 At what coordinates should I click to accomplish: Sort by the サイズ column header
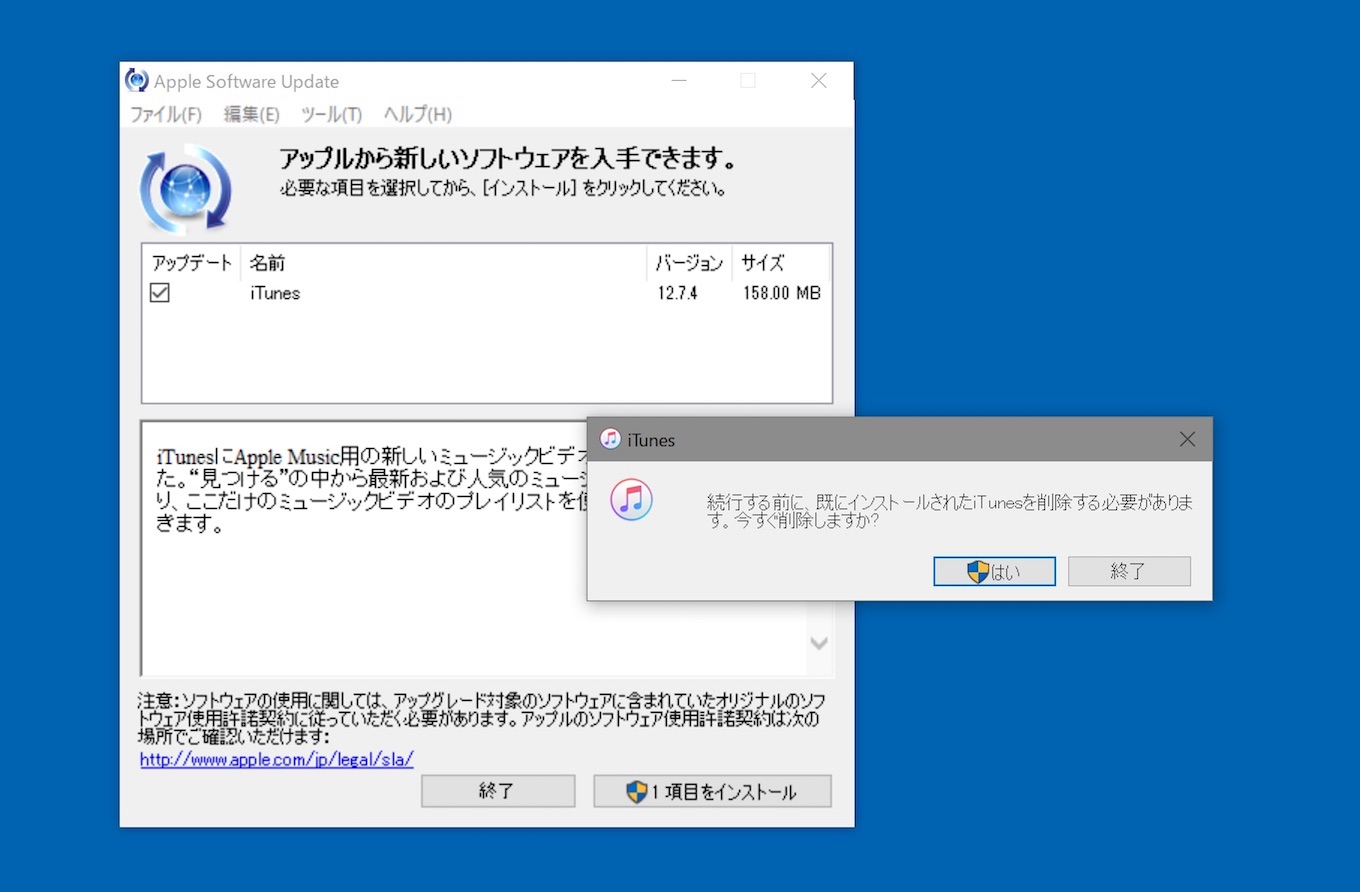781,263
